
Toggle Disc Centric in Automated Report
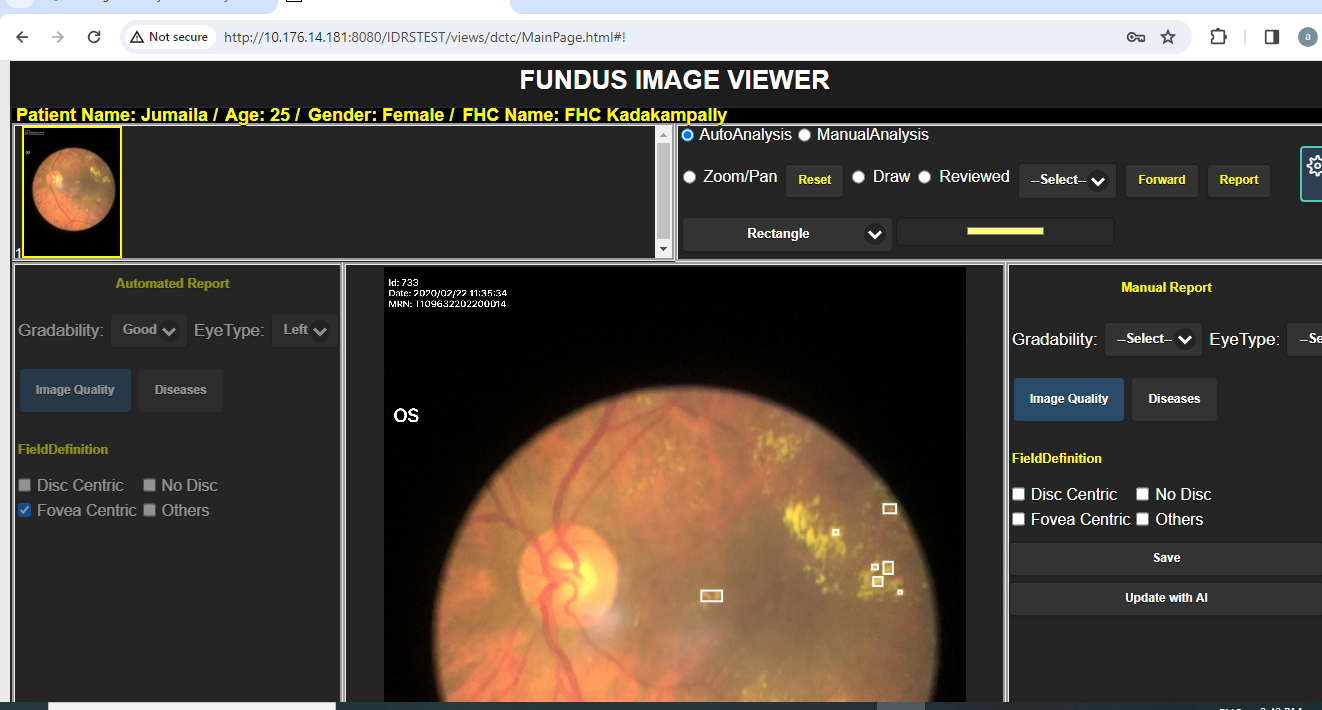click(25, 485)
